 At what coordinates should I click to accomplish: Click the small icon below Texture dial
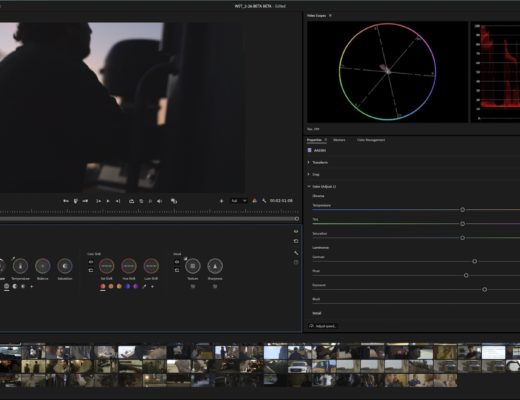(193, 286)
